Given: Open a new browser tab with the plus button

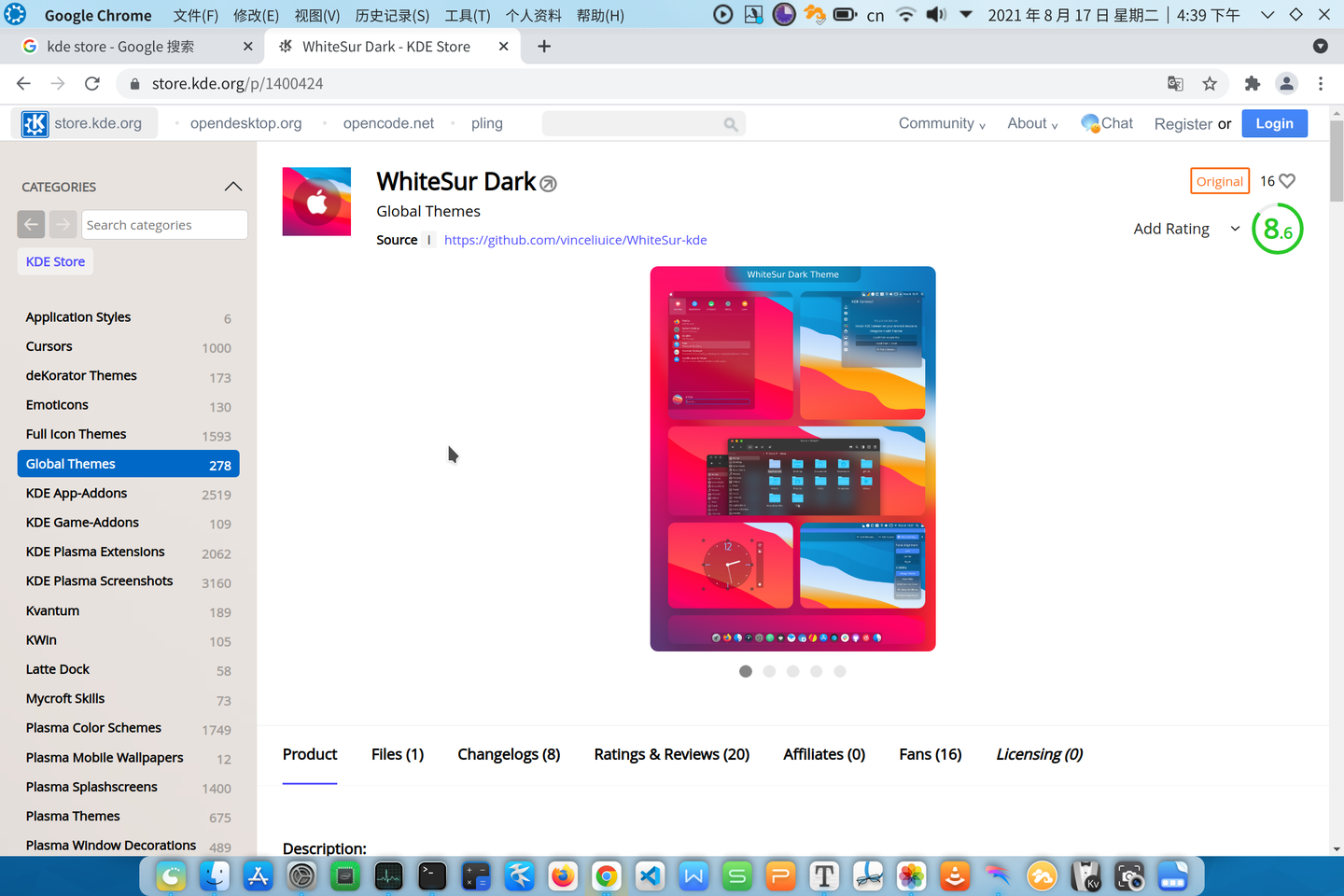Looking at the screenshot, I should [544, 46].
